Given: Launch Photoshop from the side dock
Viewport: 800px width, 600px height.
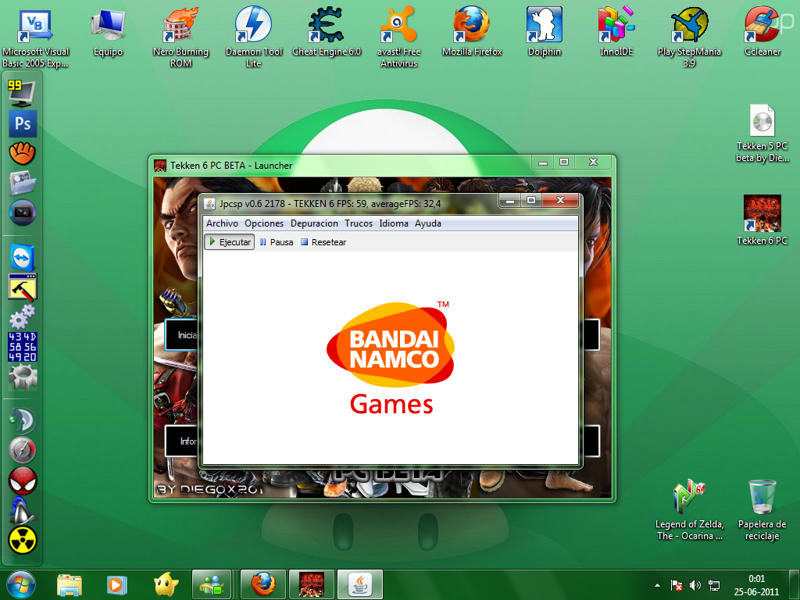Looking at the screenshot, I should 22,123.
